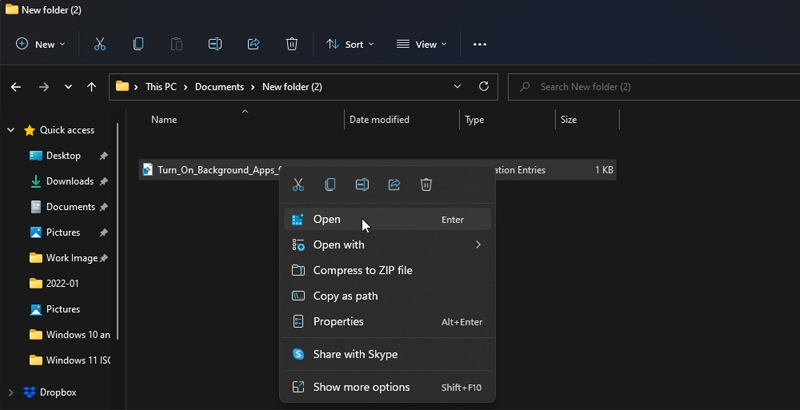This screenshot has width=800, height=410.
Task: Click the Search New folder (2) field
Action: 654,87
